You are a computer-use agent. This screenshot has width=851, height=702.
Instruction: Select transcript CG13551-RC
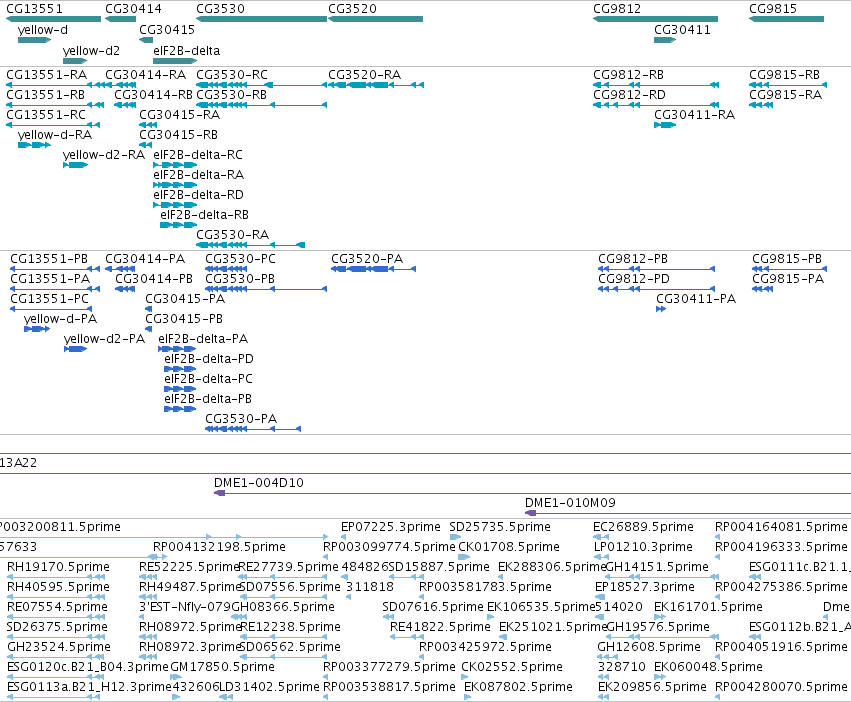click(x=53, y=125)
